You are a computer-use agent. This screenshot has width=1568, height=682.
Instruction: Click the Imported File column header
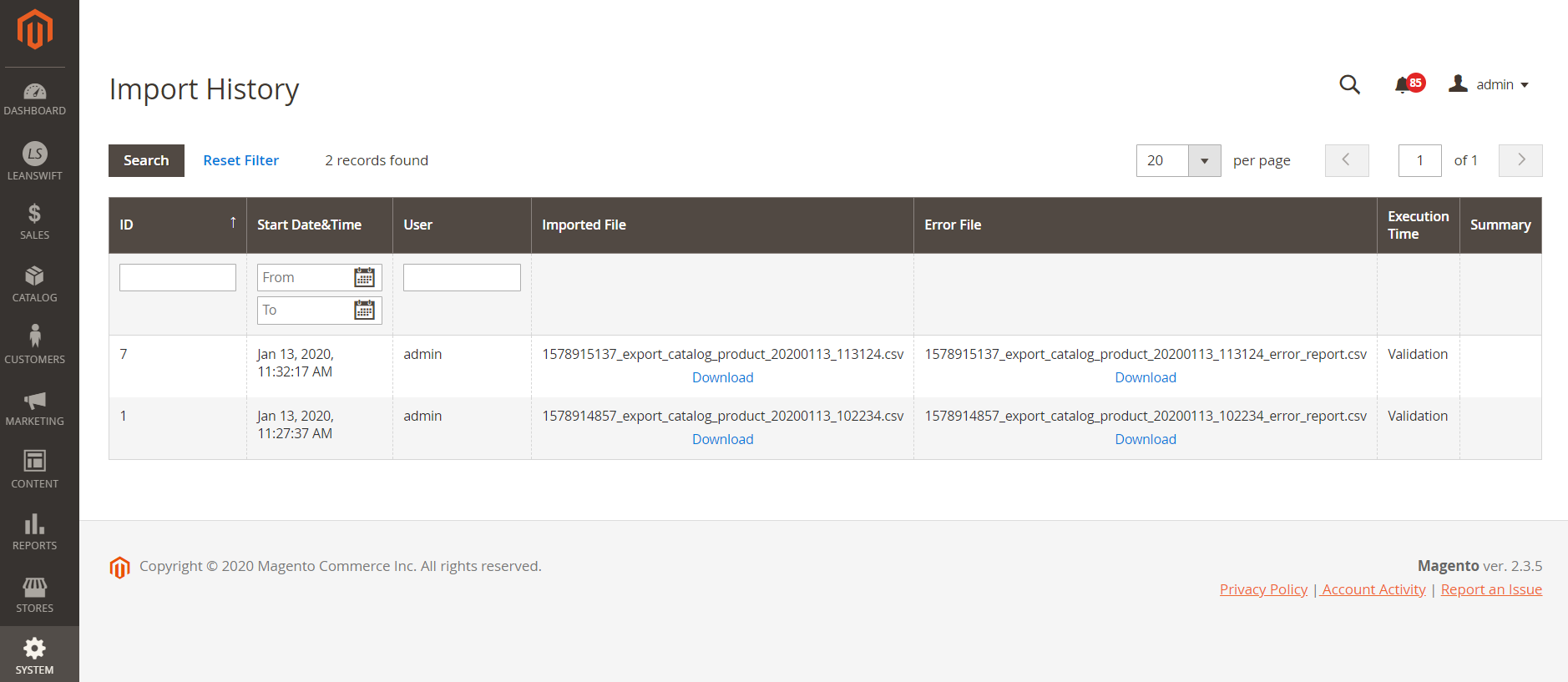(722, 225)
